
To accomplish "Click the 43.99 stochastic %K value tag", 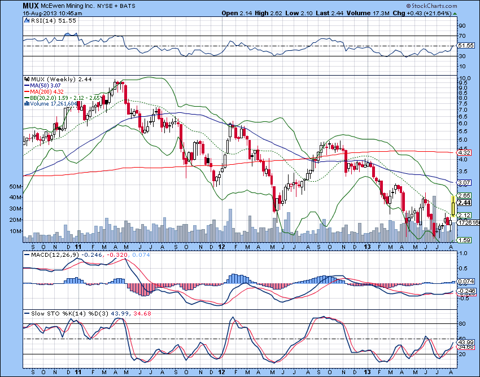I will (466, 342).
